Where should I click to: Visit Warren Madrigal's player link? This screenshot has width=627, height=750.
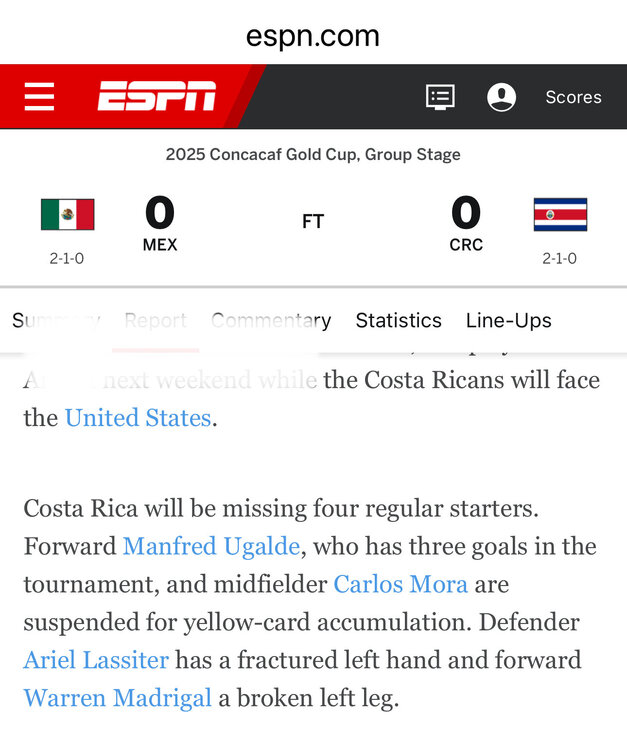[117, 698]
